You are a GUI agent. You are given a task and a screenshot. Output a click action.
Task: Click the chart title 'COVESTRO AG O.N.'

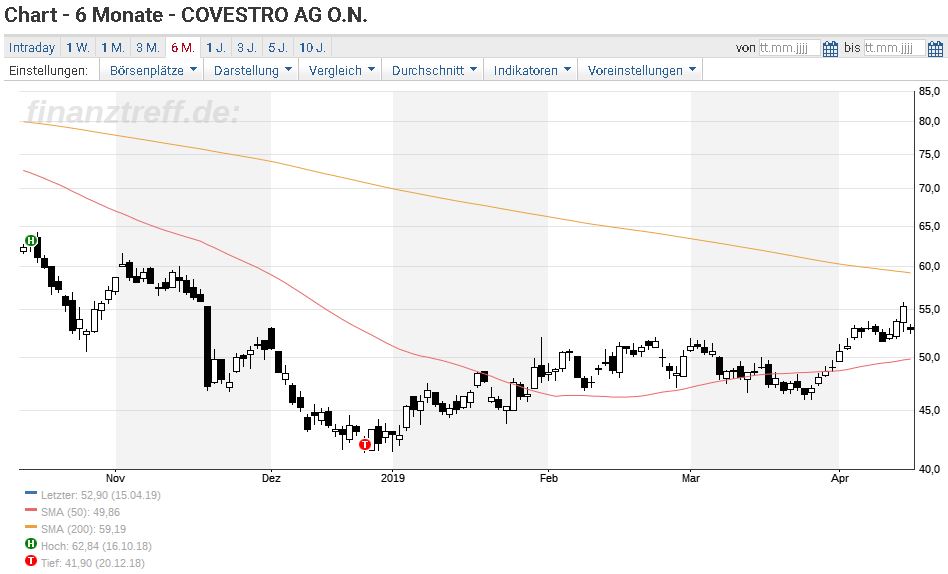(x=274, y=15)
